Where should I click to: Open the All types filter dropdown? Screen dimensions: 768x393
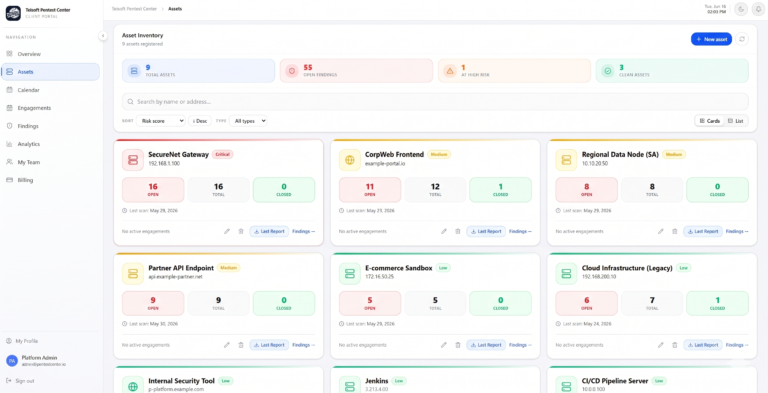click(248, 121)
